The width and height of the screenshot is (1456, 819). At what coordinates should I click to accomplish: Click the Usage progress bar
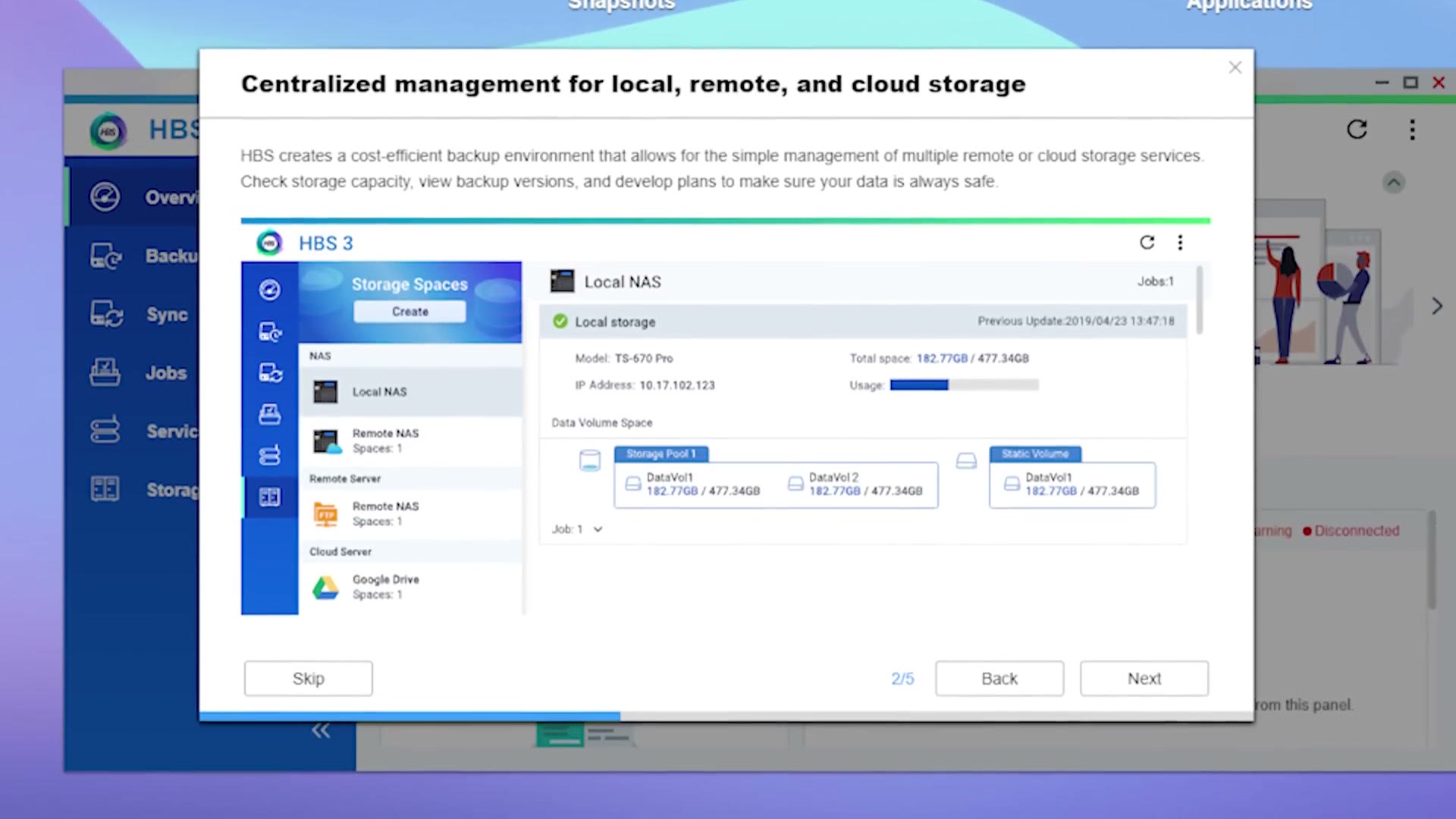tap(964, 385)
